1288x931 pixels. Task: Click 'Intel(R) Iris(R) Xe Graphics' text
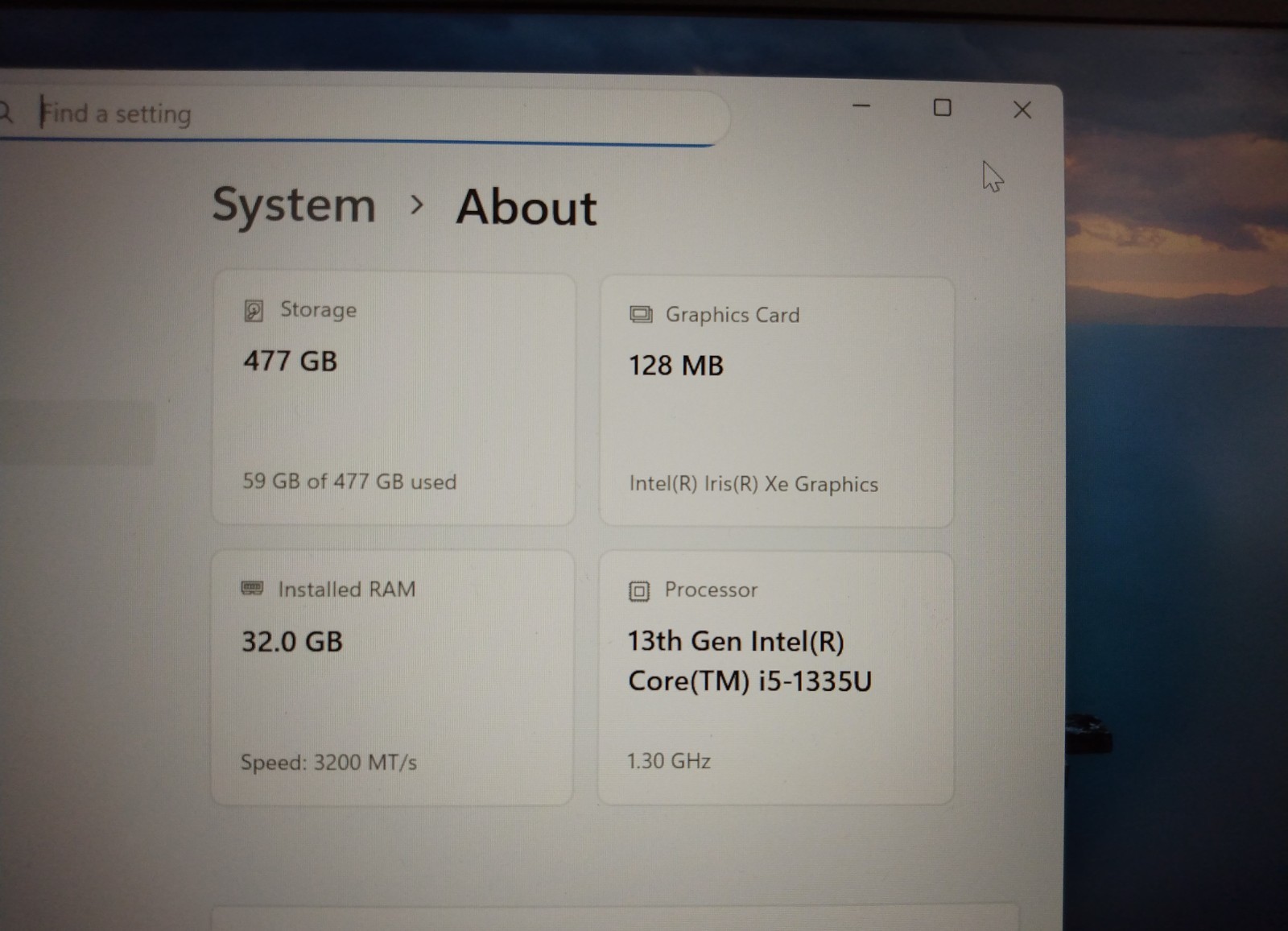pyautogui.click(x=753, y=484)
